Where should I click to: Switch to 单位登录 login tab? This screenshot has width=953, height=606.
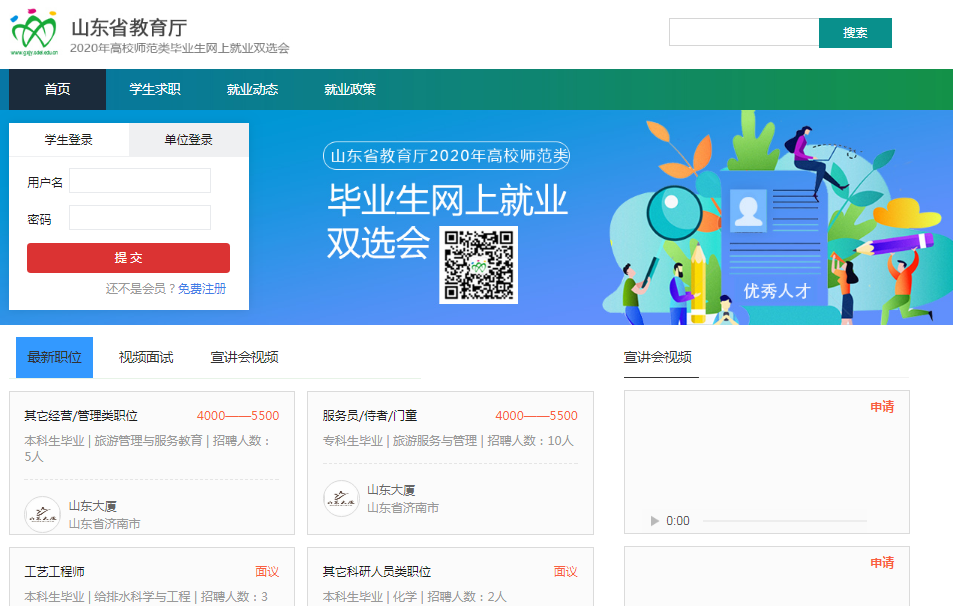click(x=188, y=140)
